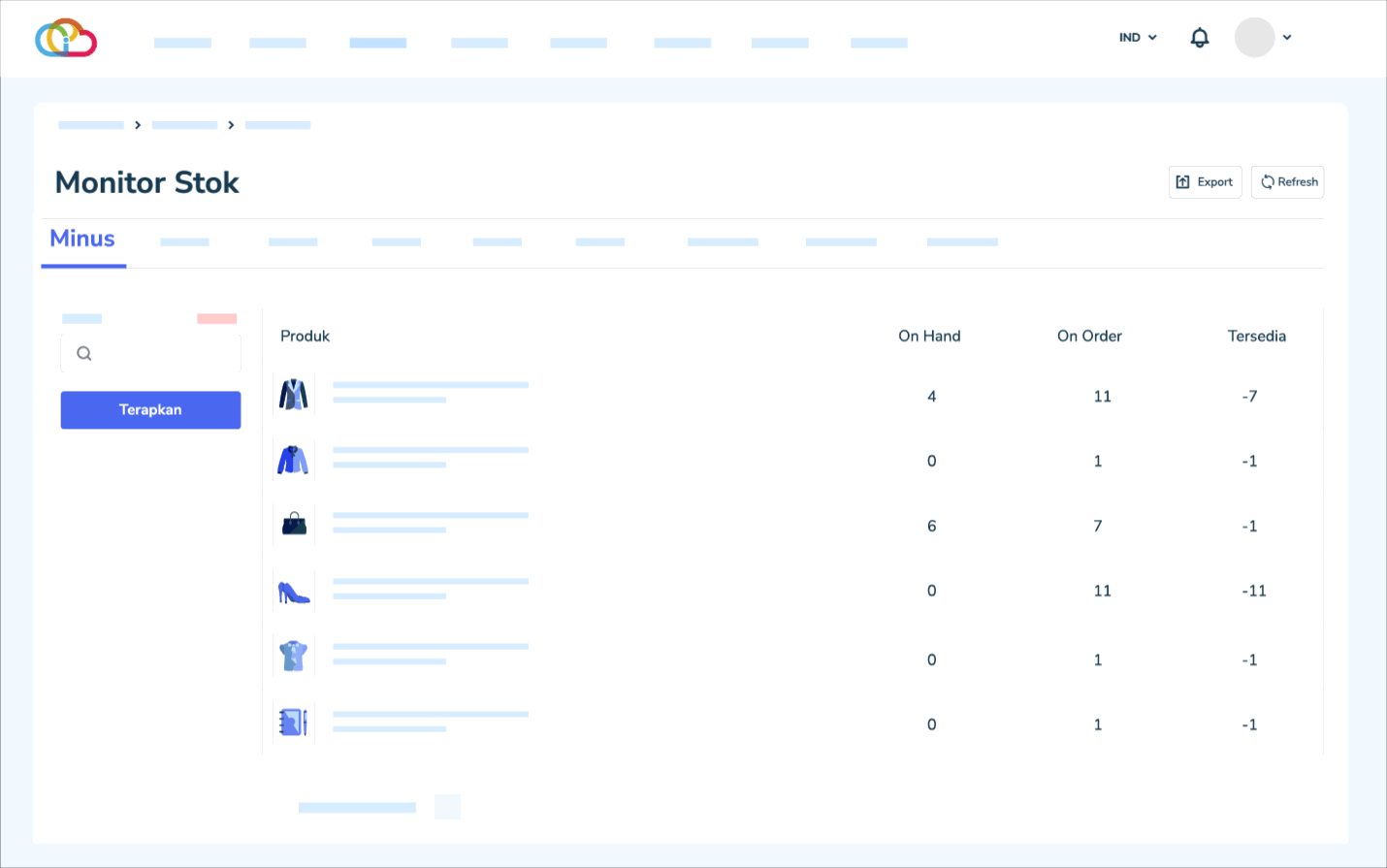Expand the profile menu chevron
The height and width of the screenshot is (868, 1387).
point(1287,38)
